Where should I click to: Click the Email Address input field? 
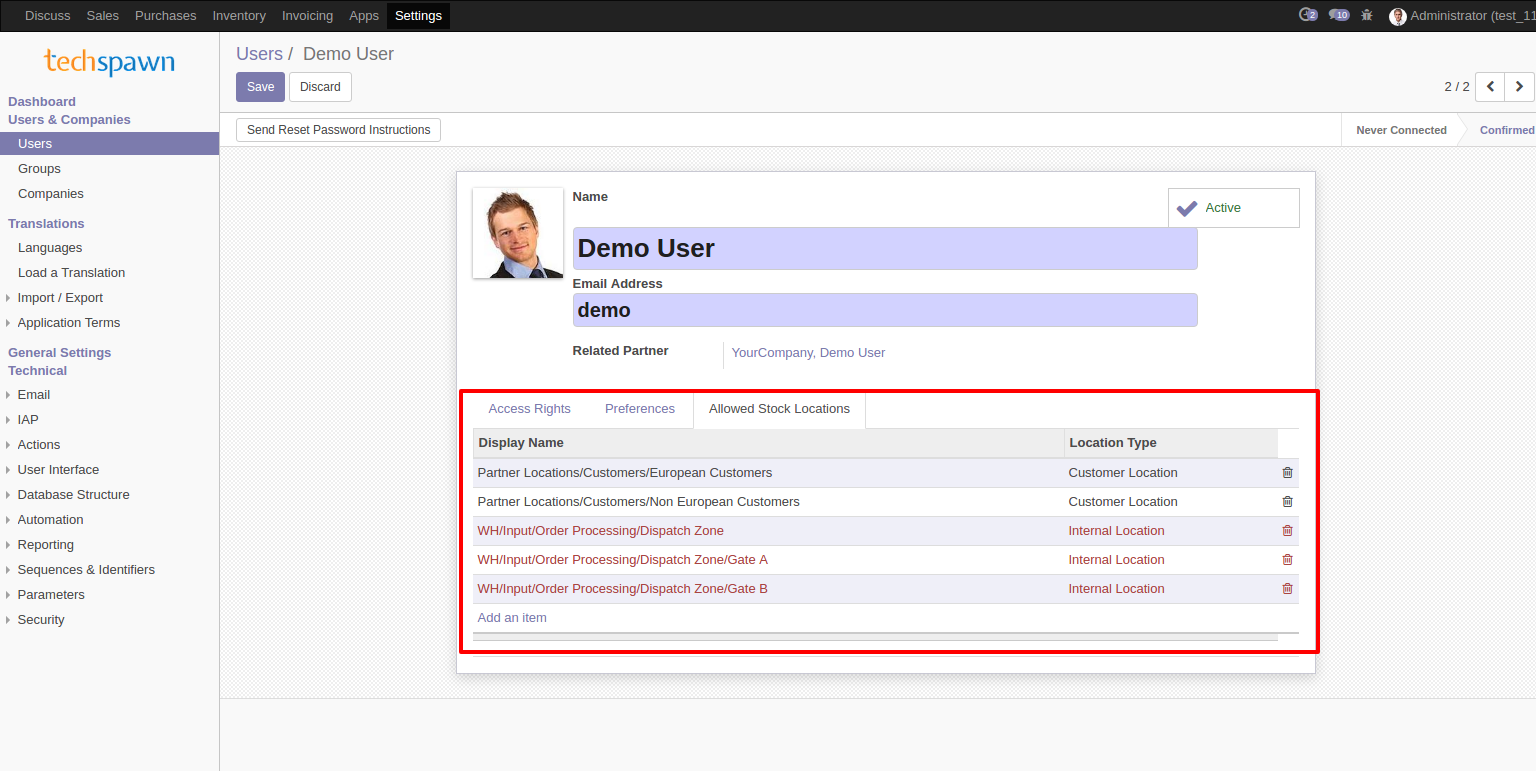coord(884,310)
